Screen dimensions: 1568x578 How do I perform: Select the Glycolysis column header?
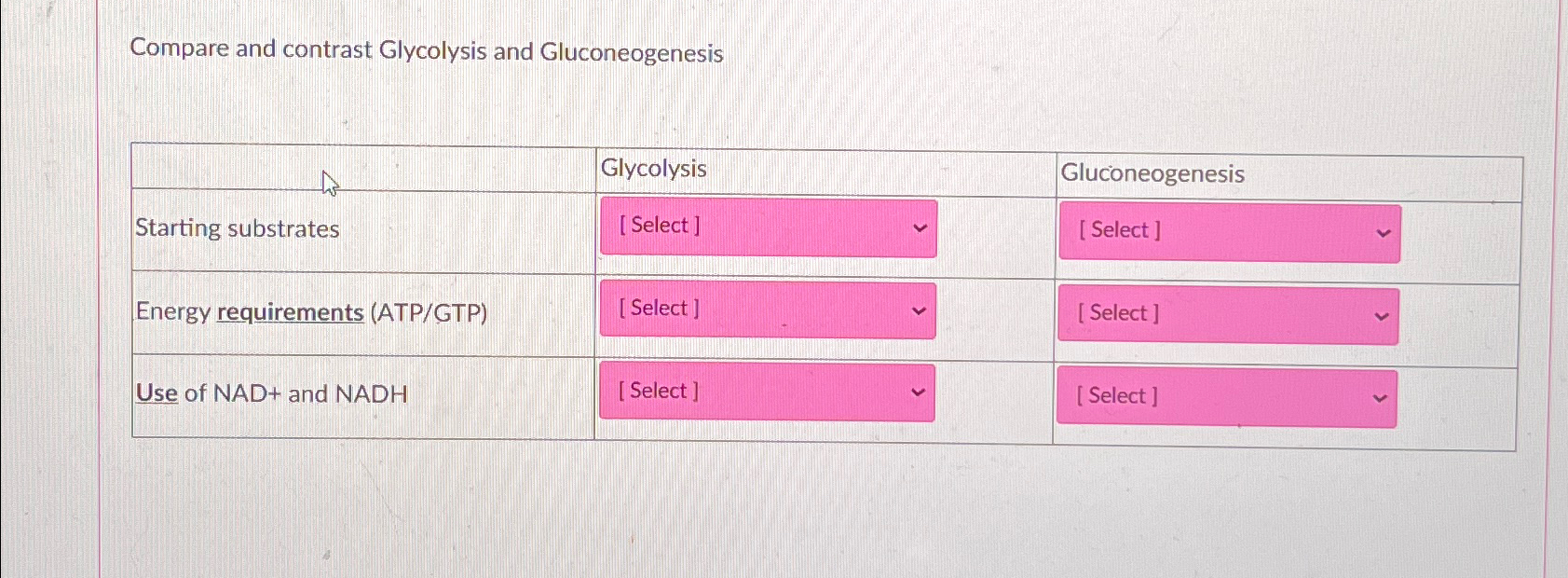(655, 170)
